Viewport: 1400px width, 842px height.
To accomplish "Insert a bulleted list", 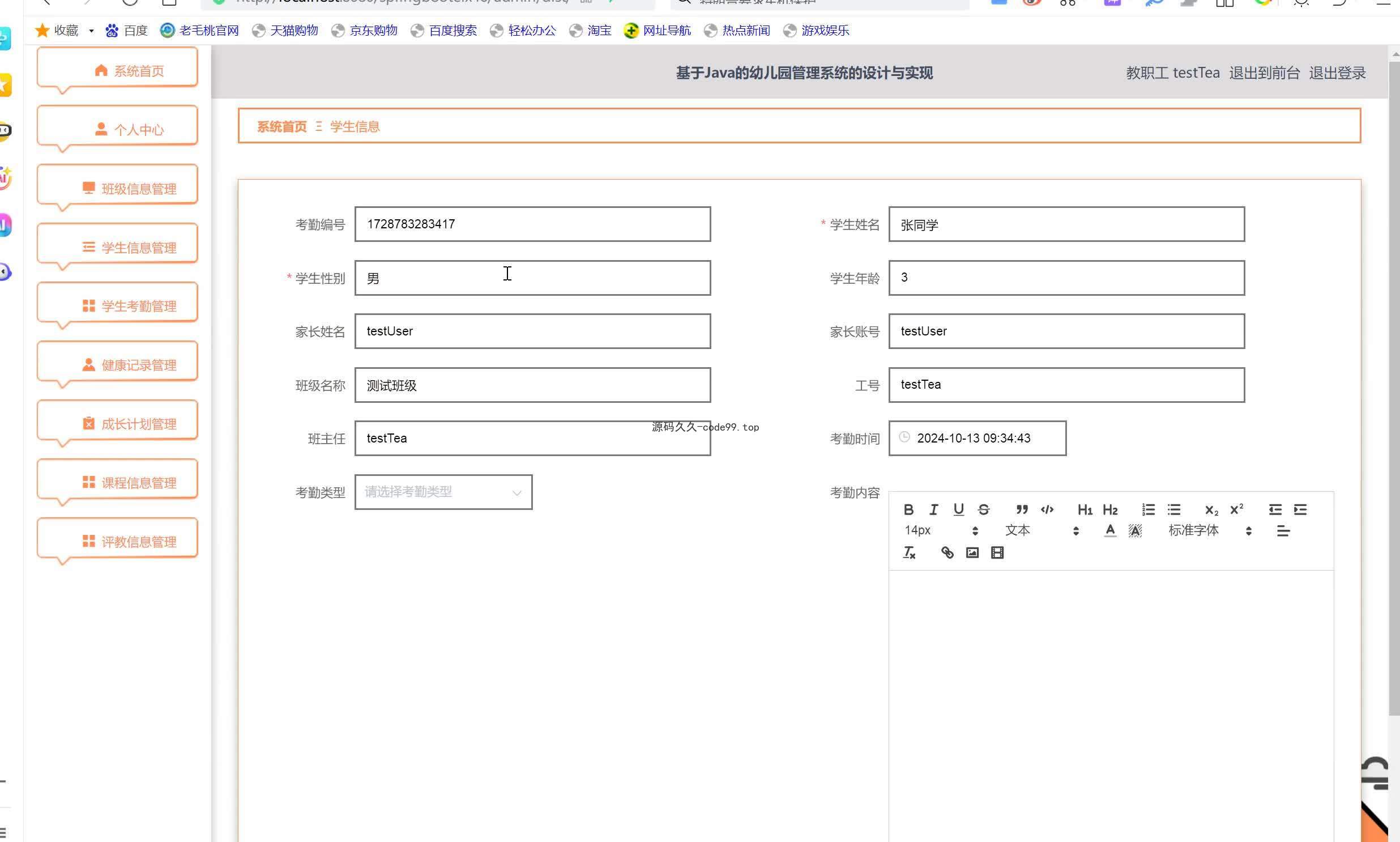I will (x=1174, y=509).
